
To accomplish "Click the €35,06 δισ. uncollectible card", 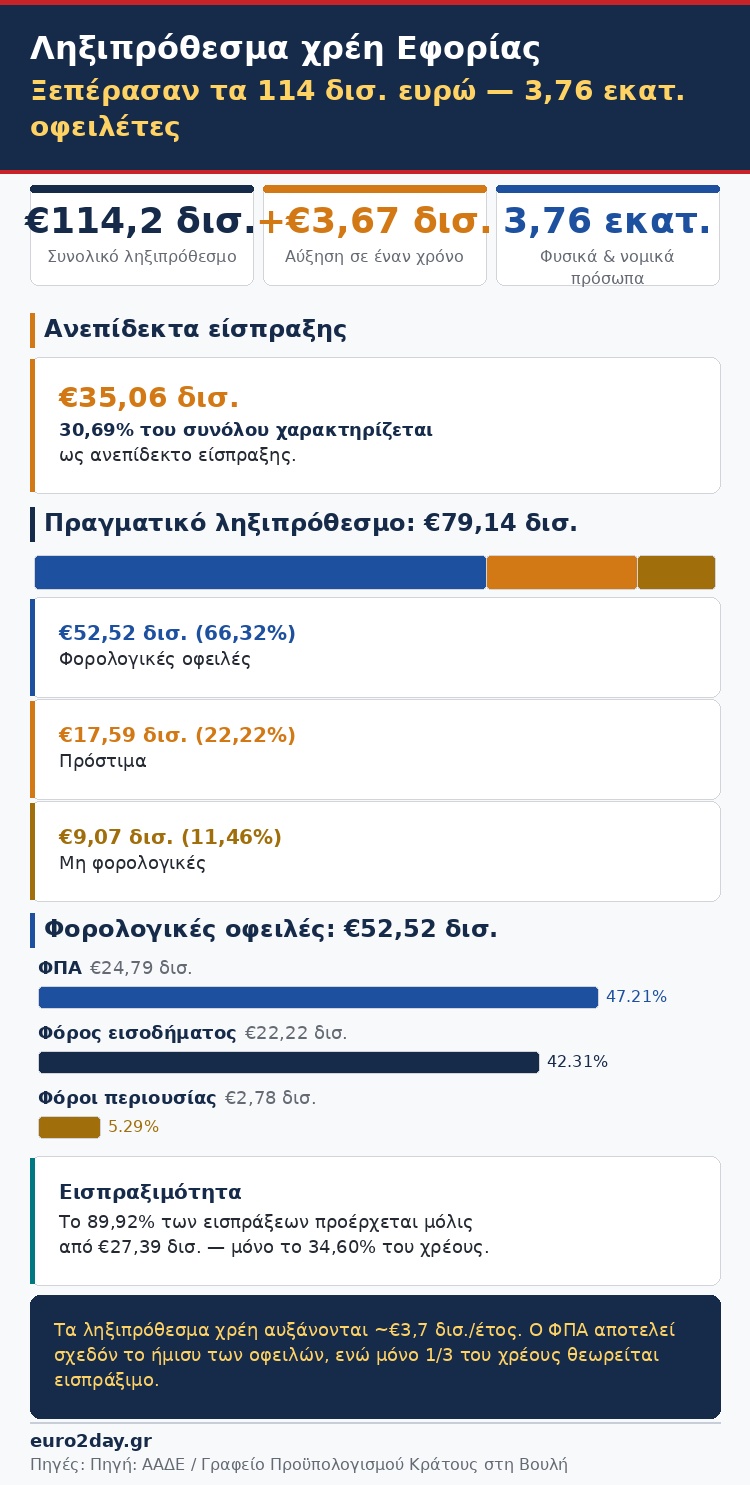I will pos(375,425).
